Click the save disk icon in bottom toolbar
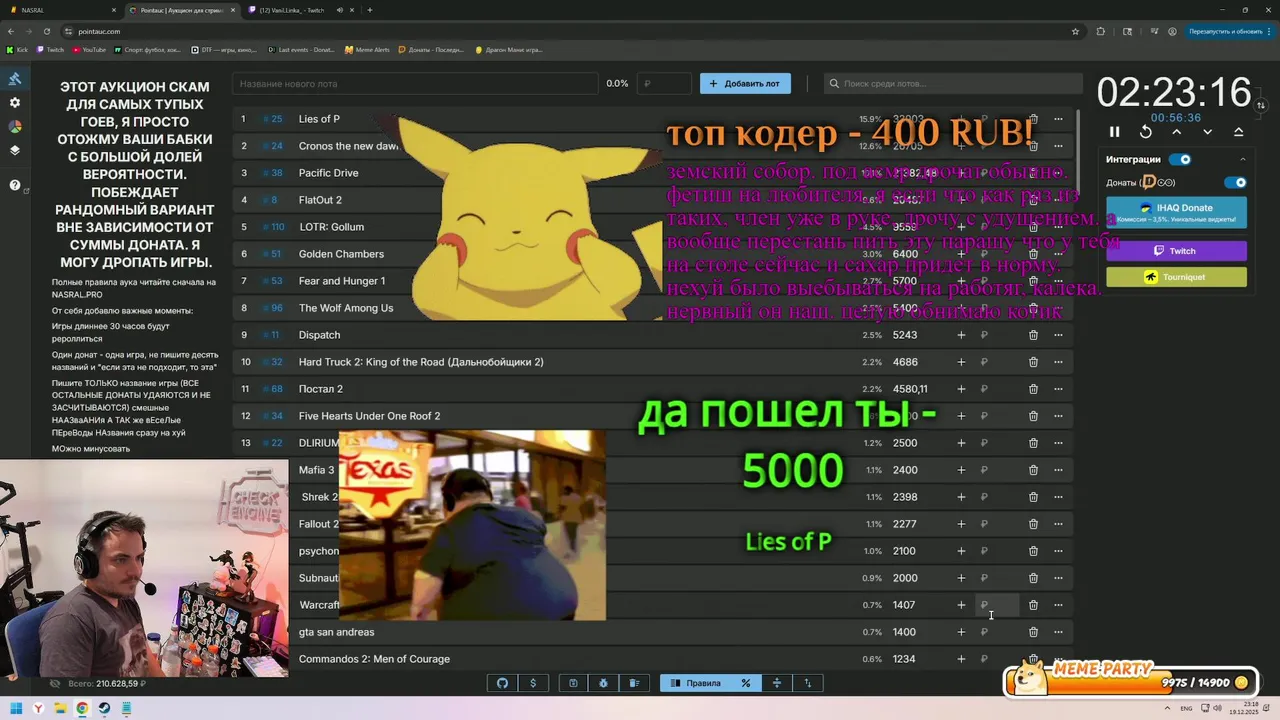This screenshot has width=1280, height=720. pos(573,683)
